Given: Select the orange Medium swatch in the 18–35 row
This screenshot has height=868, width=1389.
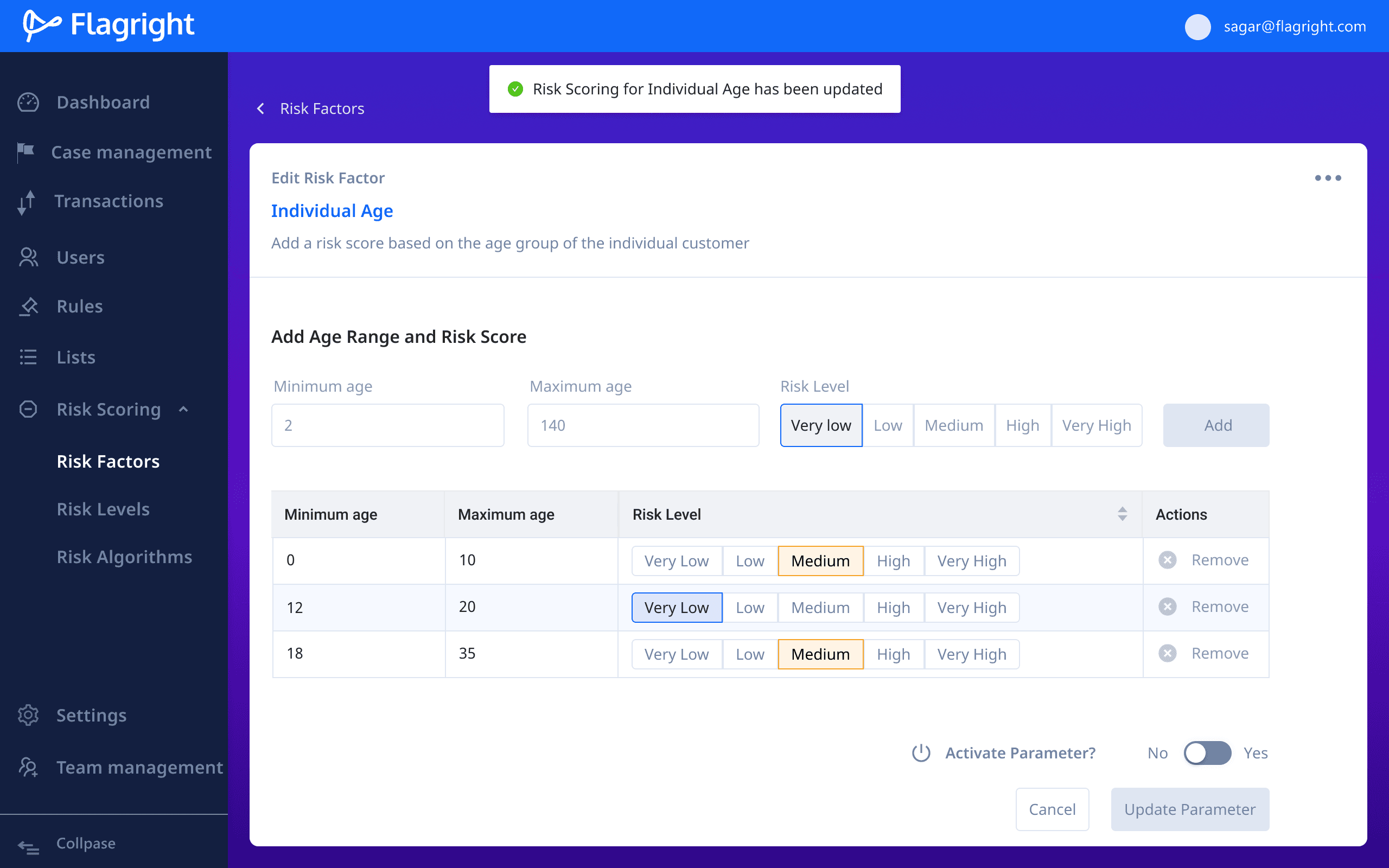Looking at the screenshot, I should pyautogui.click(x=820, y=654).
